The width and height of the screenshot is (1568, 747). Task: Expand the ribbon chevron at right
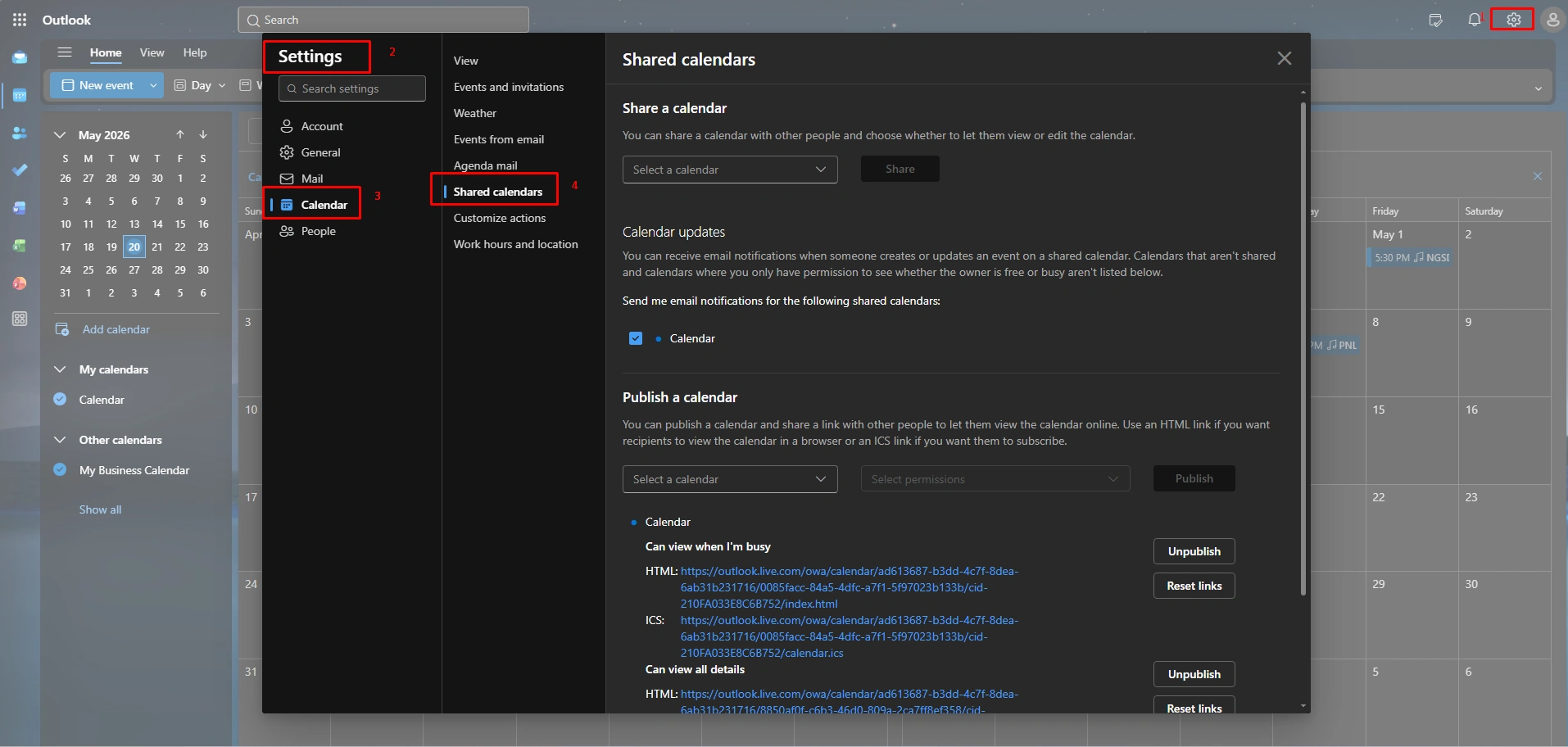1538,88
